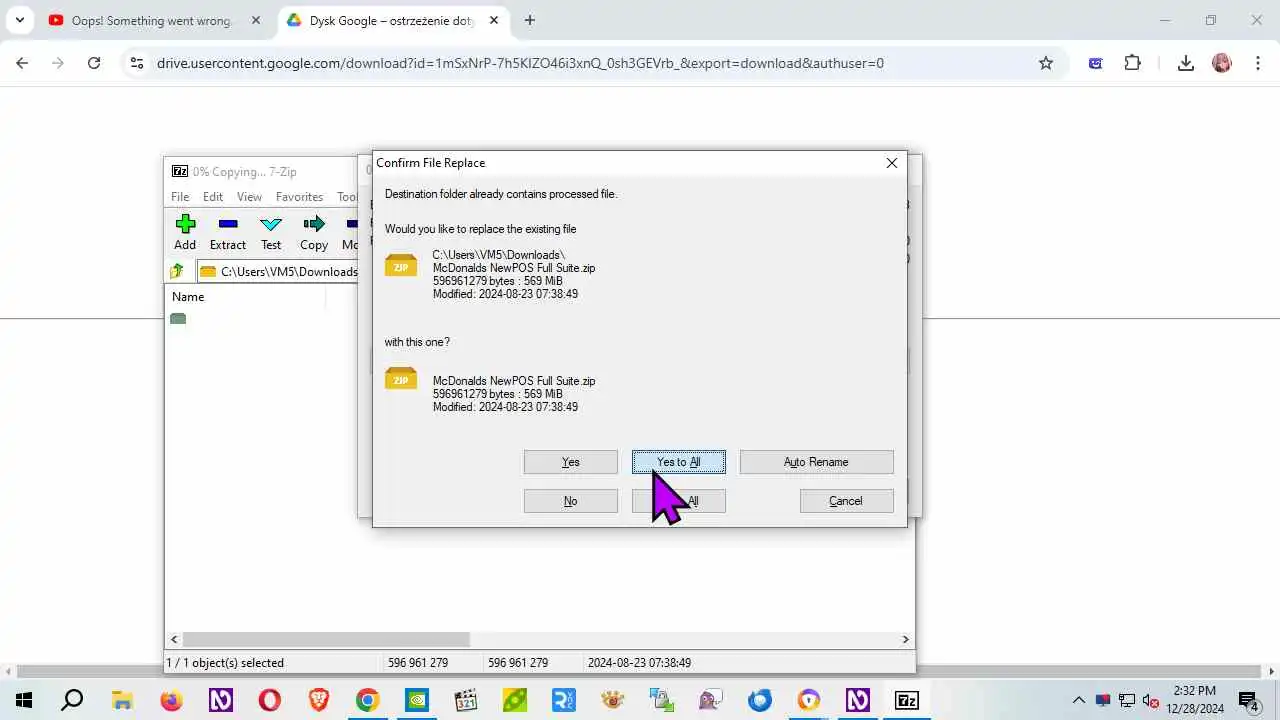Open the File menu in 7-Zip
This screenshot has width=1280, height=720.
[180, 197]
